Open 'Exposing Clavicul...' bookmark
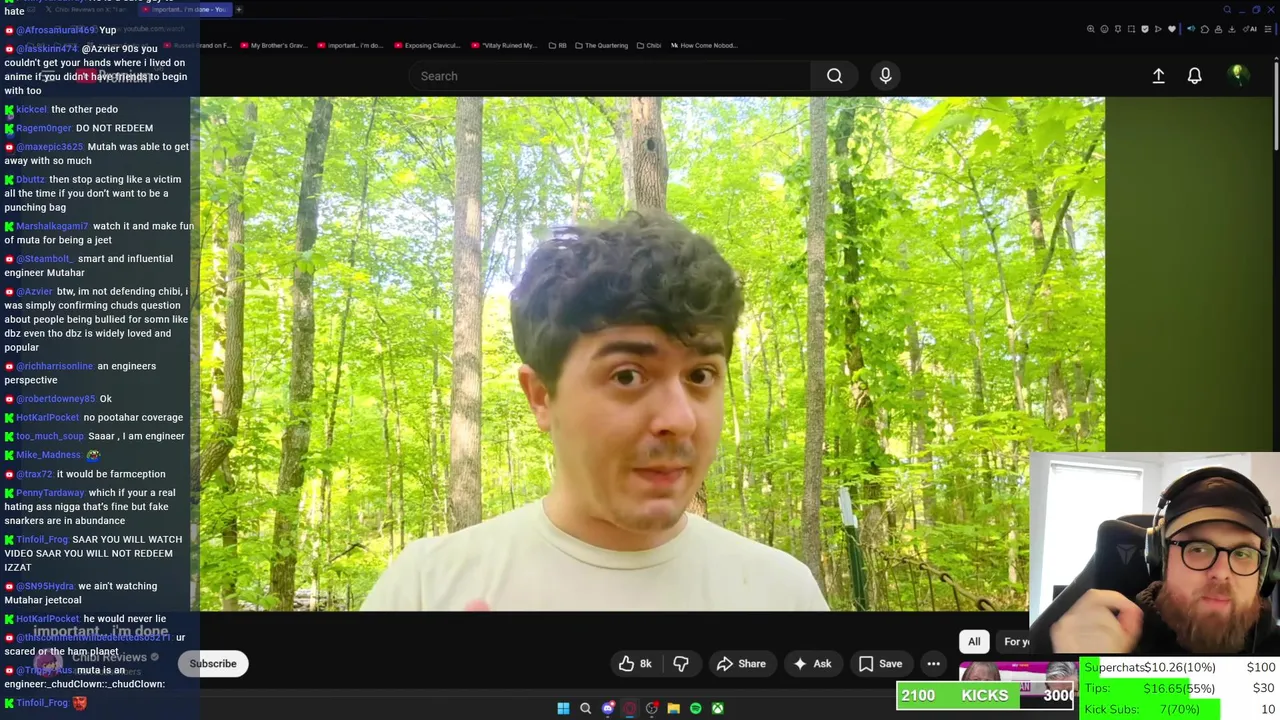Image resolution: width=1280 pixels, height=720 pixels. point(427,45)
